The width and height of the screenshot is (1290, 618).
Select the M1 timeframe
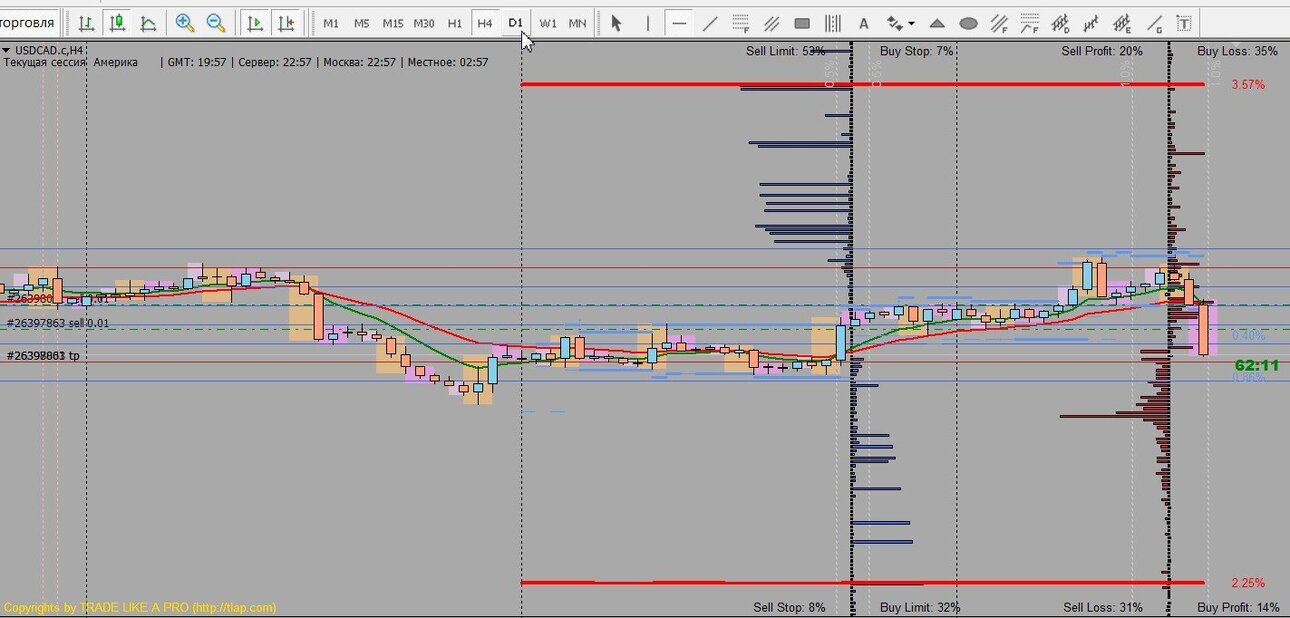pos(331,23)
